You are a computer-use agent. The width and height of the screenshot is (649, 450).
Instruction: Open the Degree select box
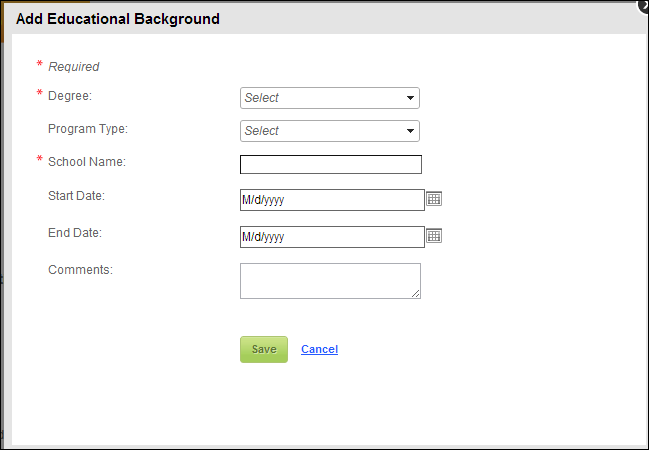click(x=330, y=98)
